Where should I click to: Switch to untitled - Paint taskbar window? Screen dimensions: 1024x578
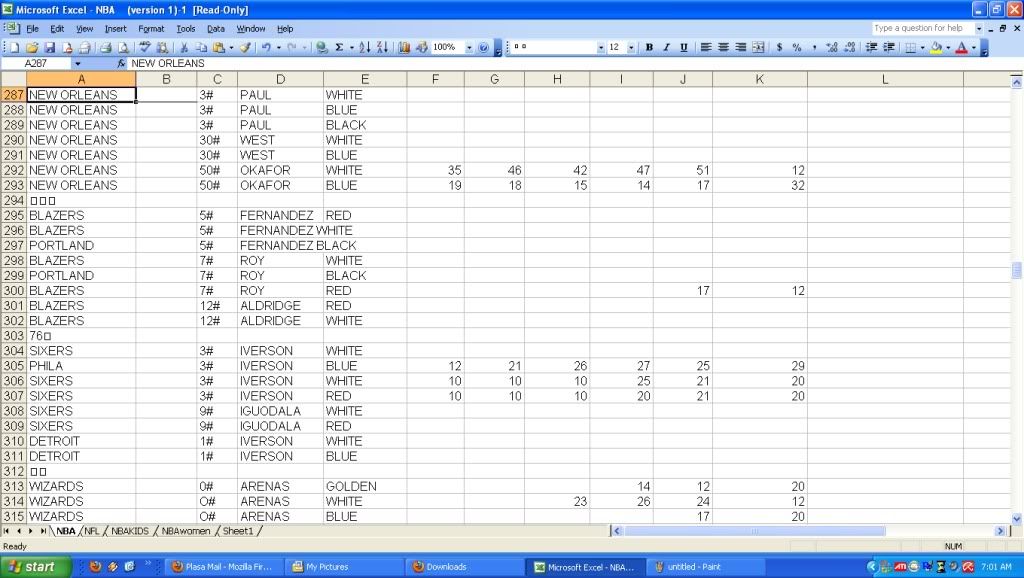click(705, 567)
